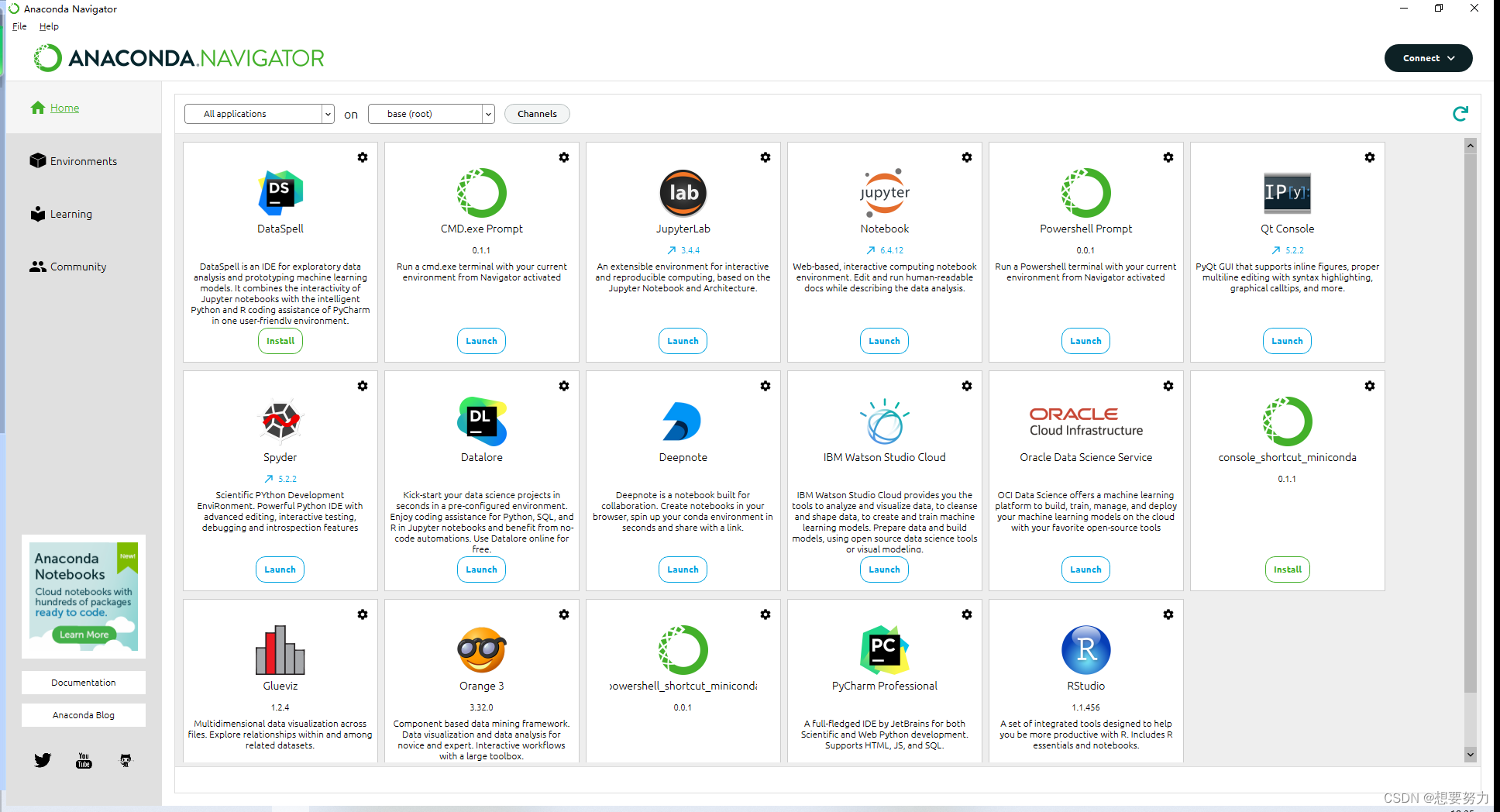The image size is (1500, 812).
Task: Click the Channels button
Action: (537, 114)
